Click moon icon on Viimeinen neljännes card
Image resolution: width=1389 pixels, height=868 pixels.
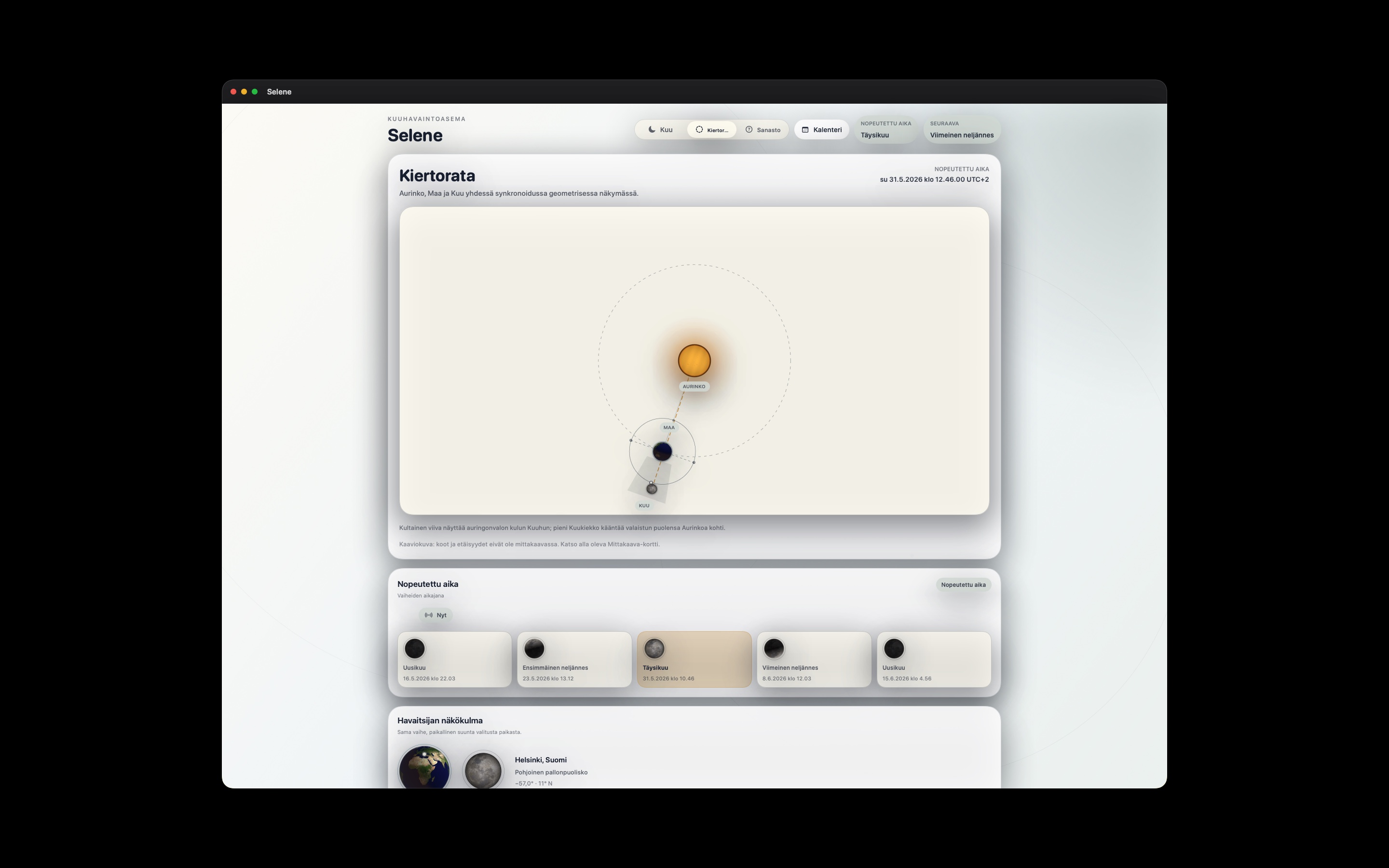[x=774, y=649]
